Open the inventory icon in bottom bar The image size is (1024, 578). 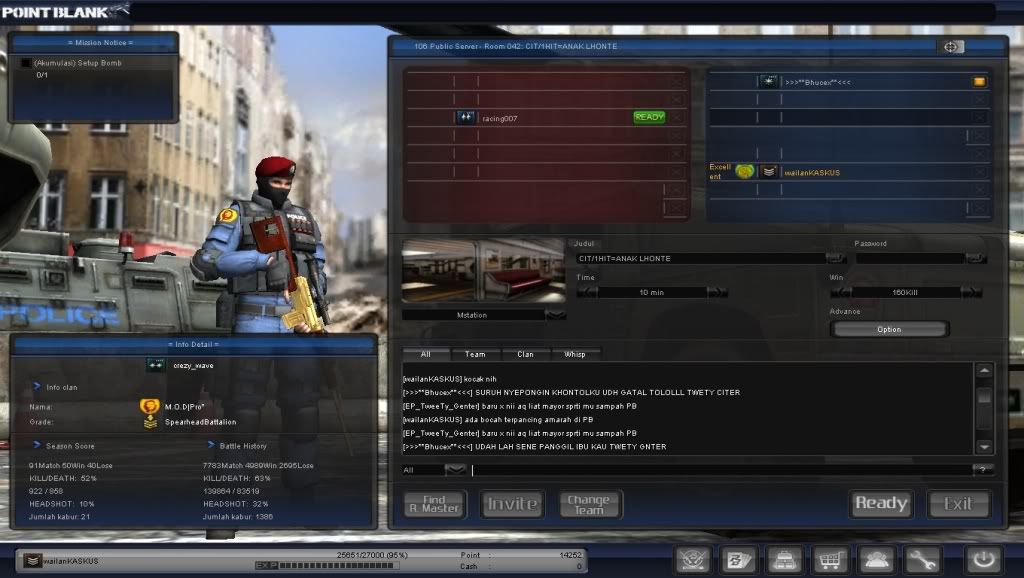(784, 560)
